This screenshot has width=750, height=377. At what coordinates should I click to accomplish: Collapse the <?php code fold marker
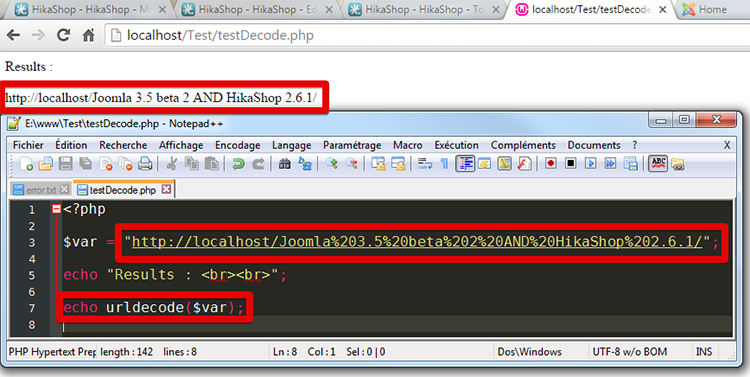pos(56,209)
